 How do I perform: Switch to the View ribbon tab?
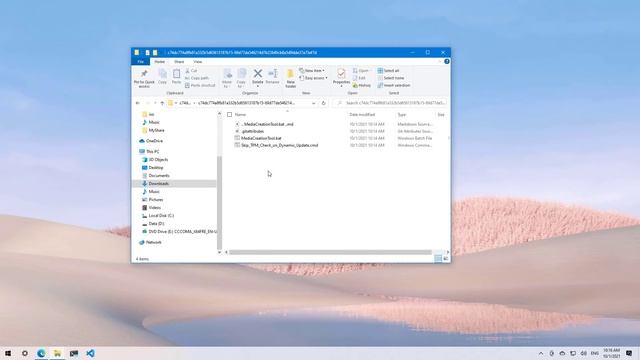(x=198, y=62)
